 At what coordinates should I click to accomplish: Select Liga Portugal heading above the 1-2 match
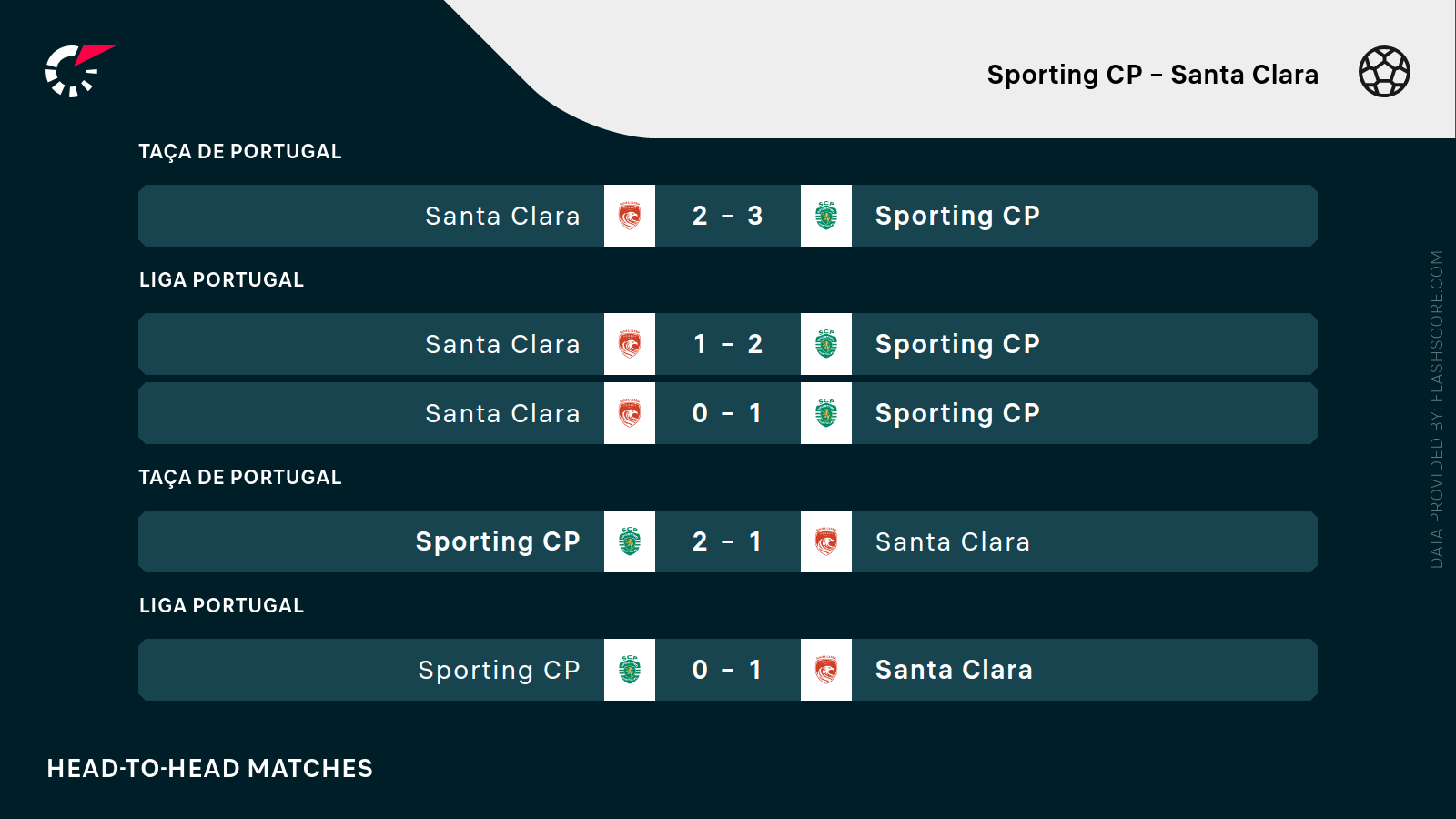(x=221, y=280)
